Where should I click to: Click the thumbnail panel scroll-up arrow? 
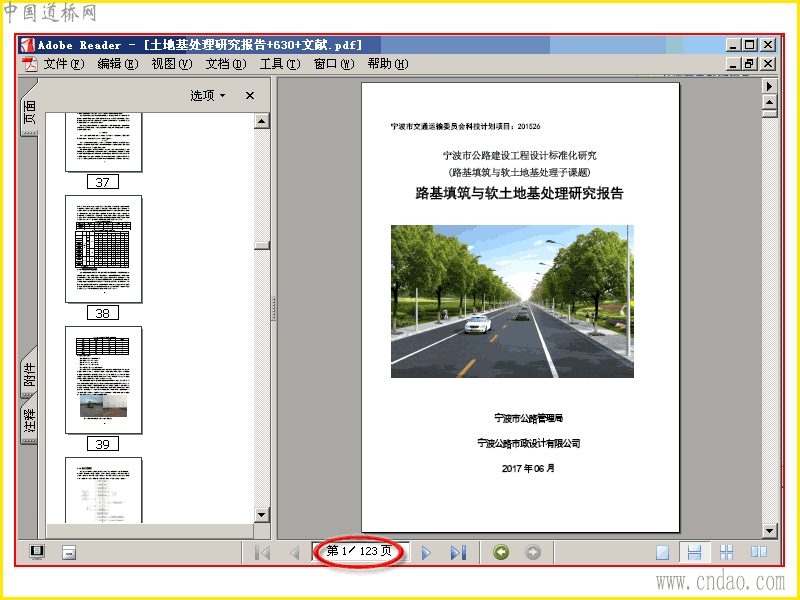[x=262, y=121]
